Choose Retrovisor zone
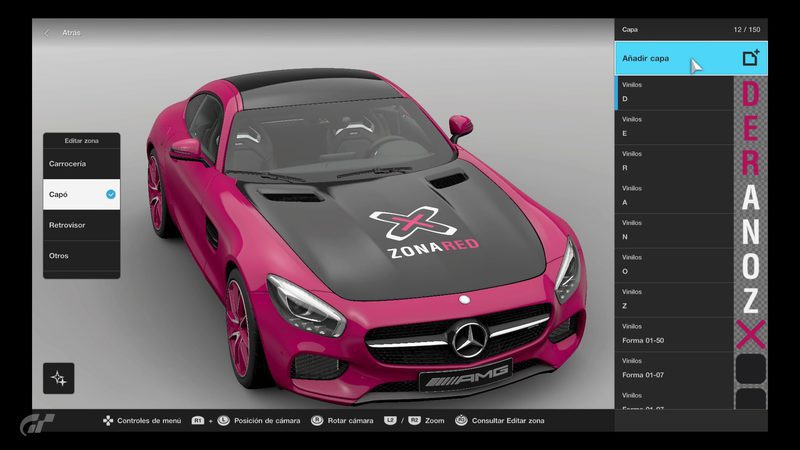The height and width of the screenshot is (450, 800). (82, 225)
